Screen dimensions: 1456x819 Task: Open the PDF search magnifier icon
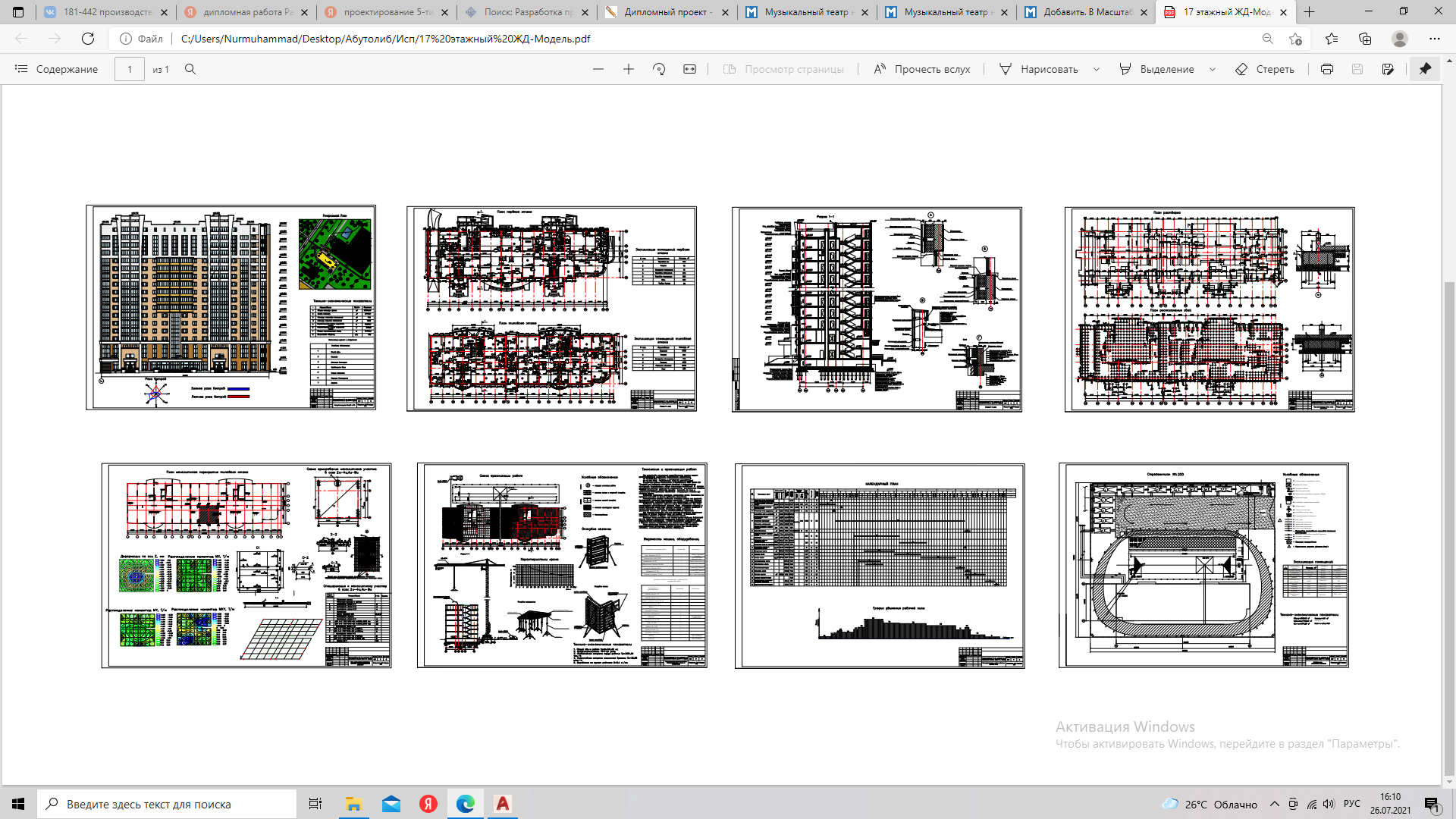[190, 69]
